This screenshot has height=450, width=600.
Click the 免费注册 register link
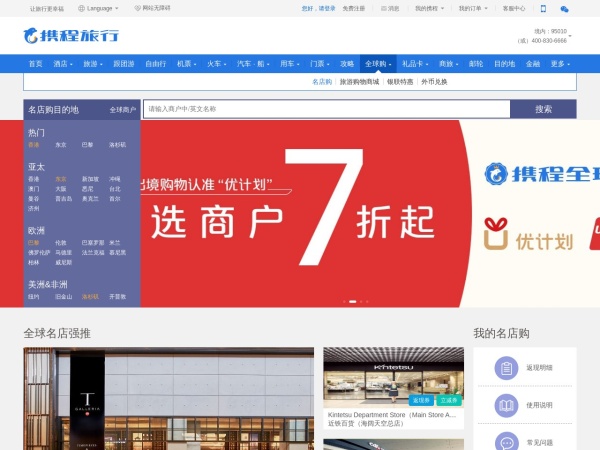coord(354,8)
